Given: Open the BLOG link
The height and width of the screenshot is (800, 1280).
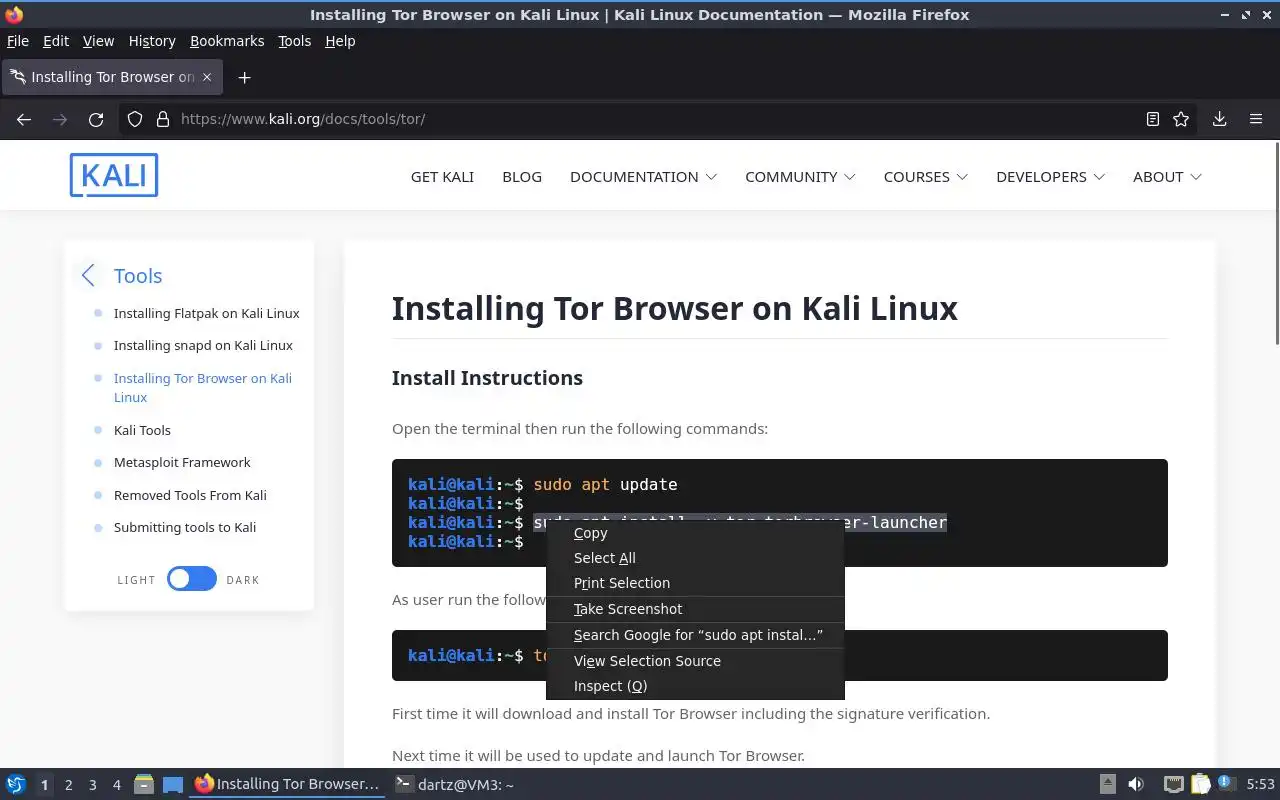Looking at the screenshot, I should pyautogui.click(x=522, y=176).
